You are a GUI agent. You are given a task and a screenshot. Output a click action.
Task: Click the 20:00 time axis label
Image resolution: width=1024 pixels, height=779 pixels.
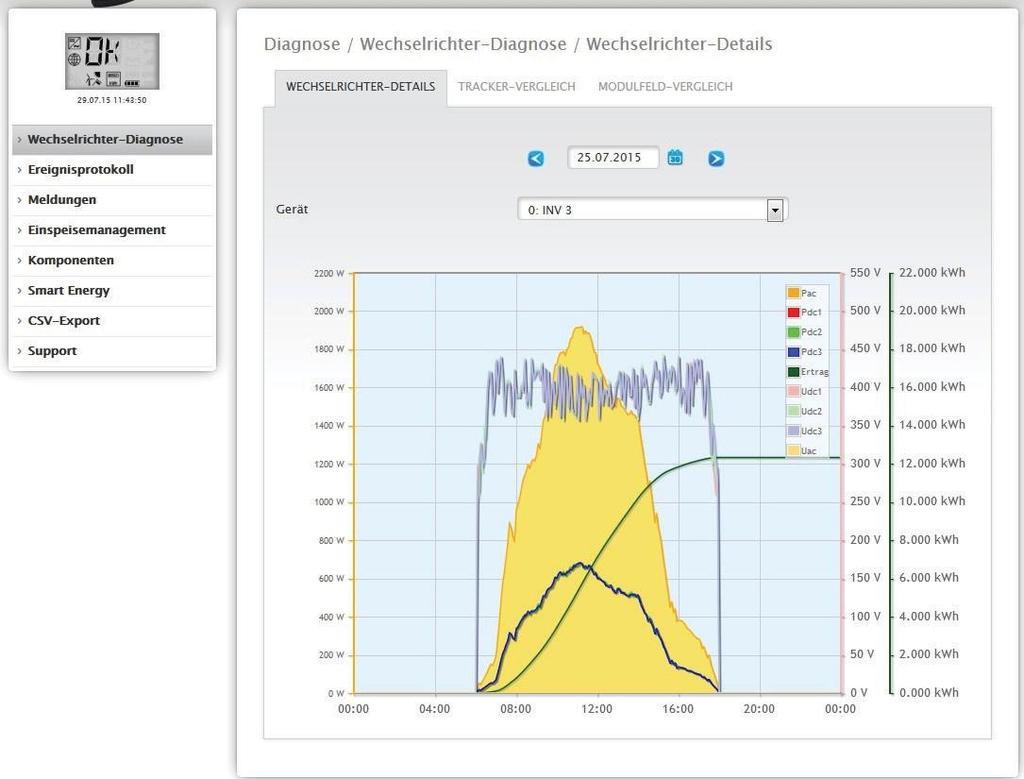coord(759,709)
